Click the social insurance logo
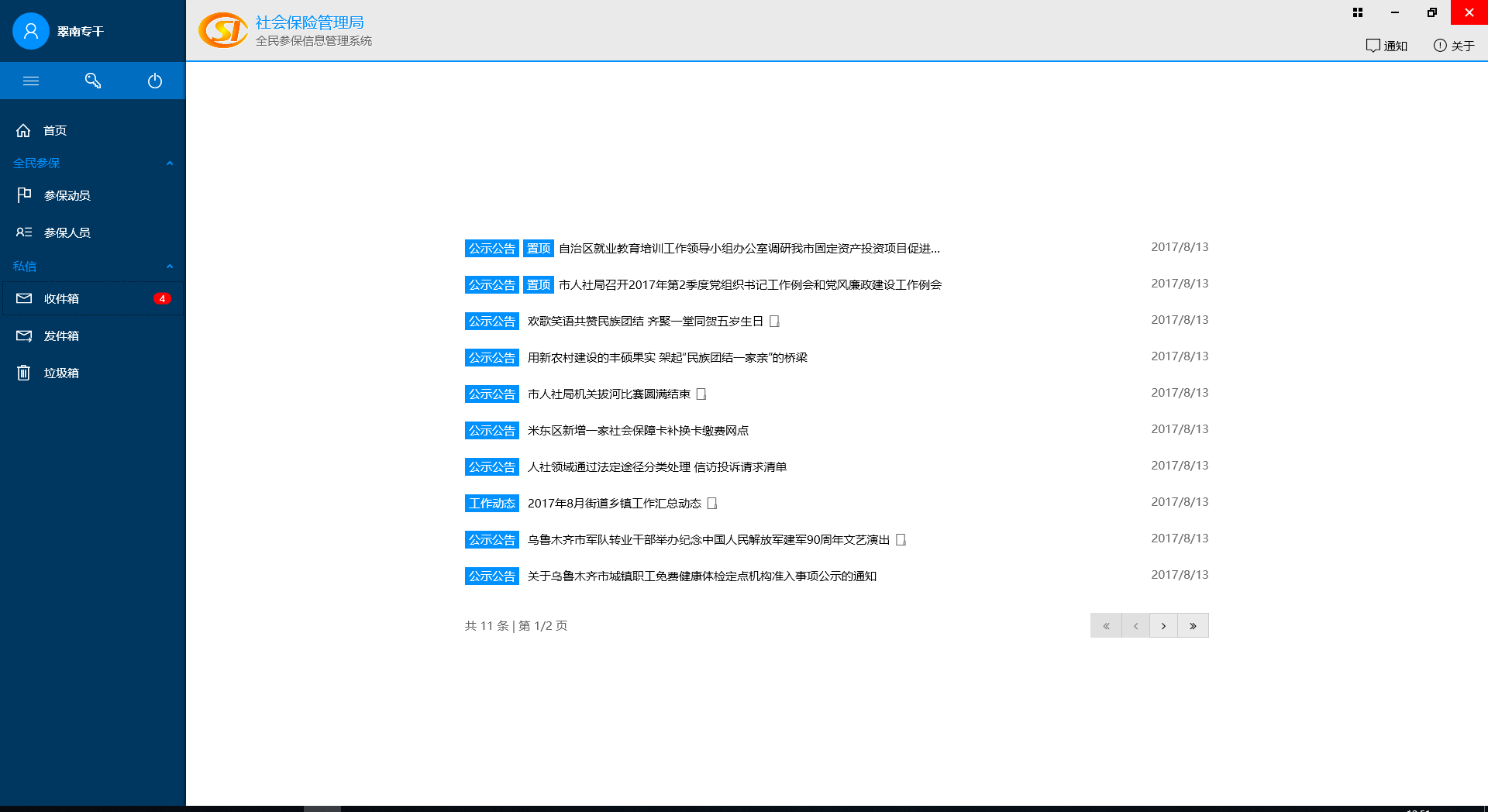Screen dimensions: 1488x812 coord(223,30)
